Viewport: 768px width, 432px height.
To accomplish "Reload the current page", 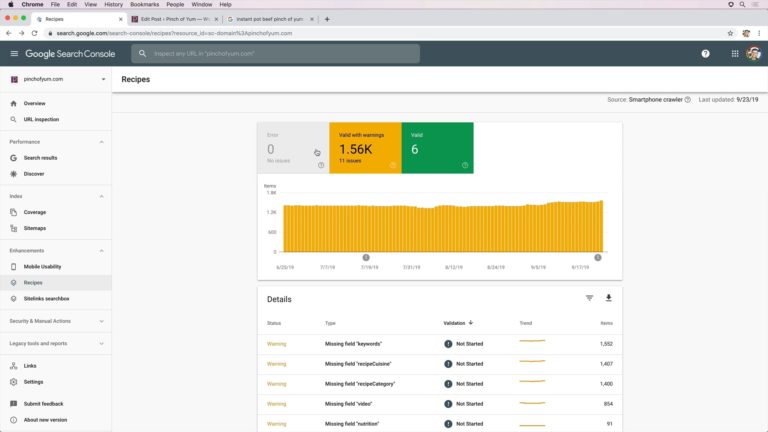I will click(34, 33).
